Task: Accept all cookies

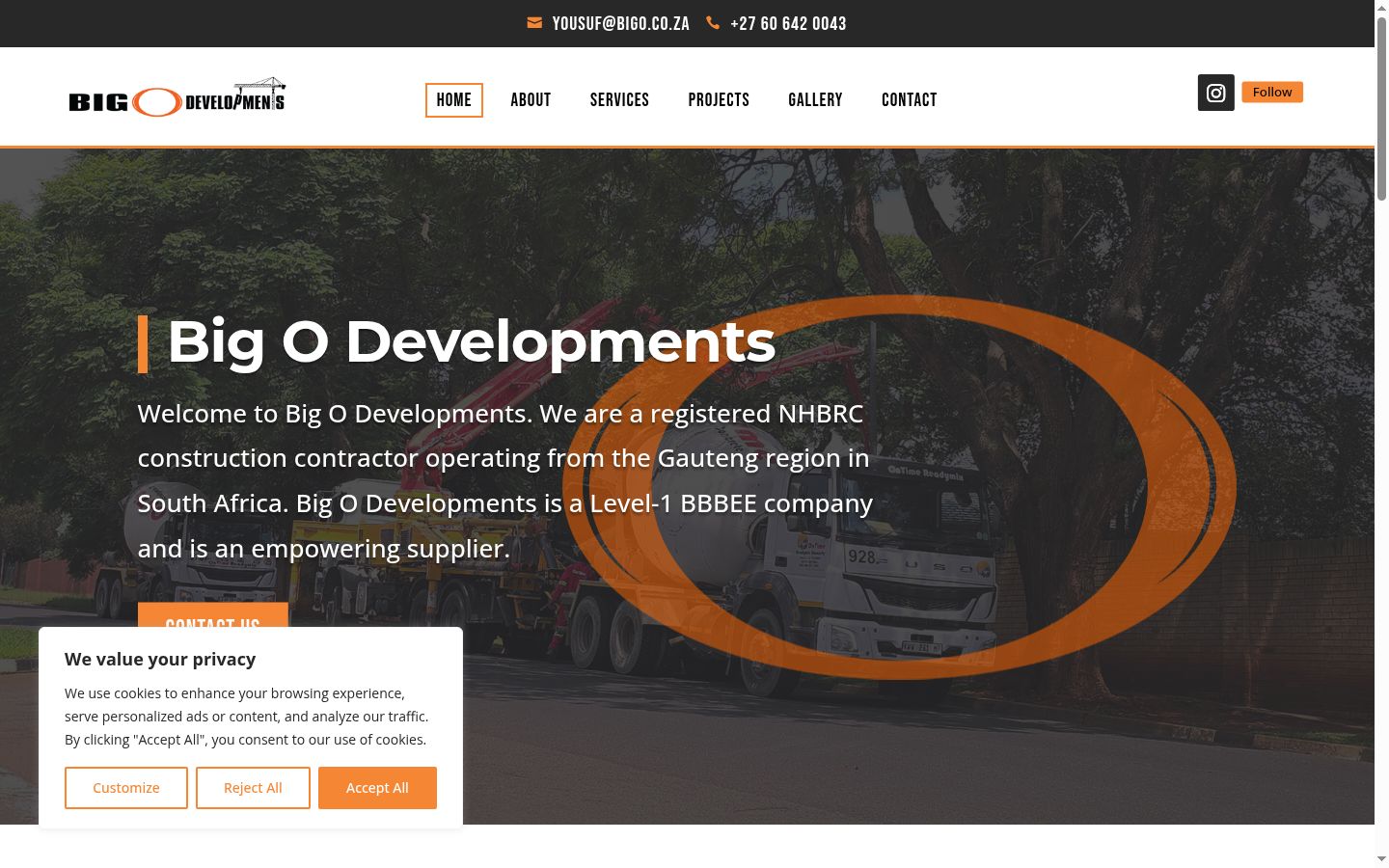Action: point(377,788)
